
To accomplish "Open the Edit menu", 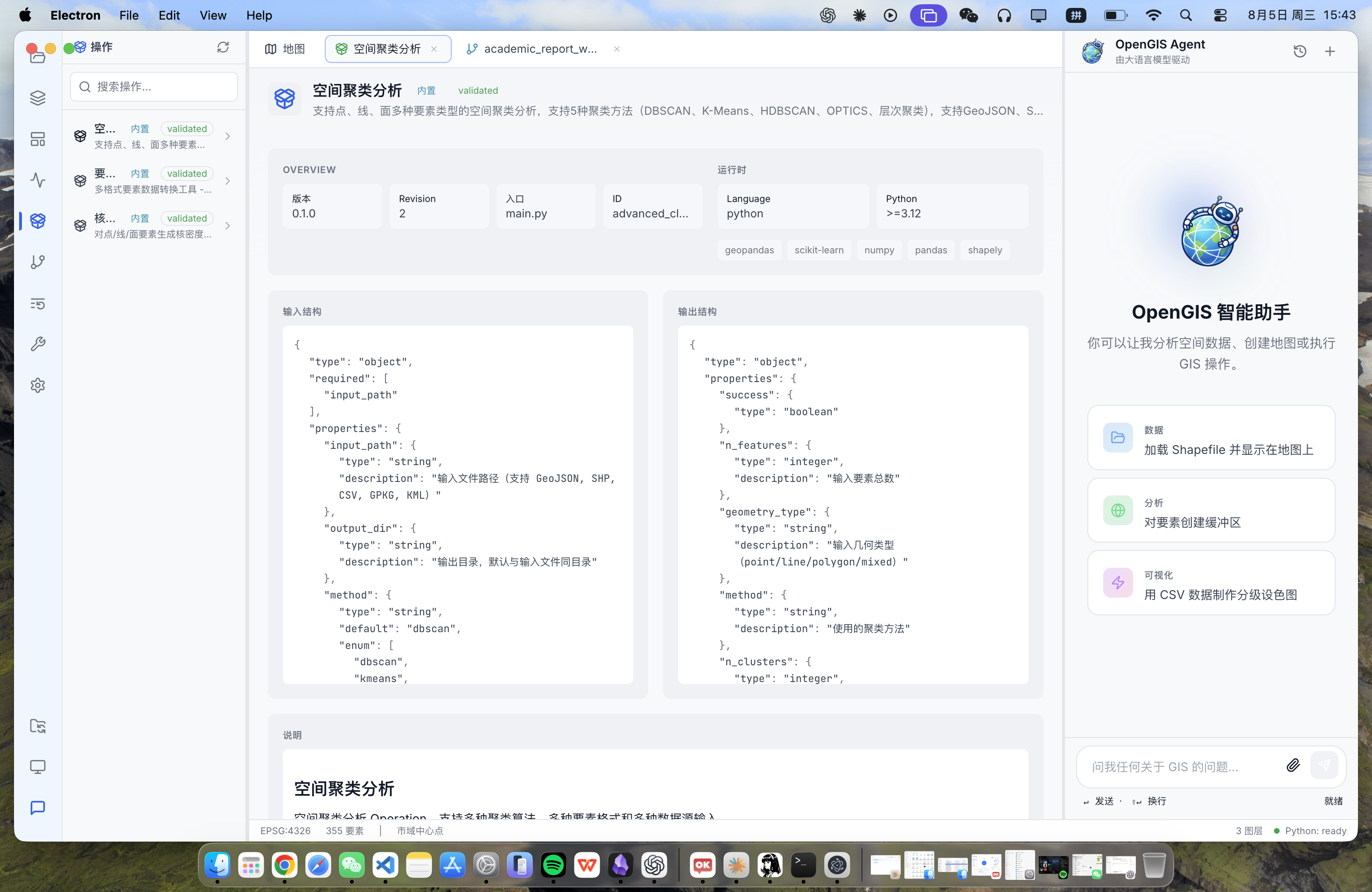I will pyautogui.click(x=169, y=15).
